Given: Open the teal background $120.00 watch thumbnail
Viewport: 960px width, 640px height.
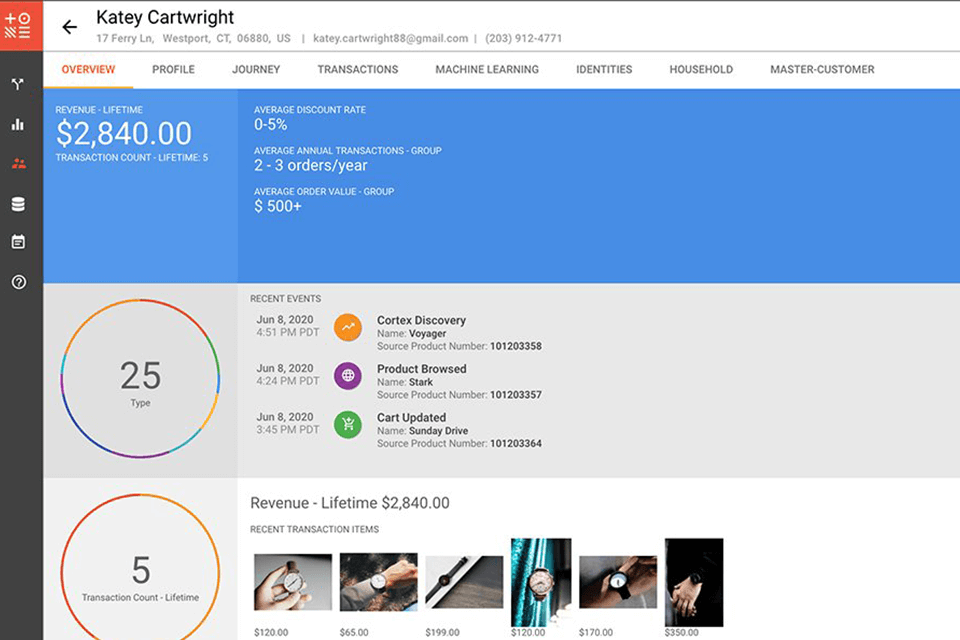Looking at the screenshot, I should (x=541, y=582).
